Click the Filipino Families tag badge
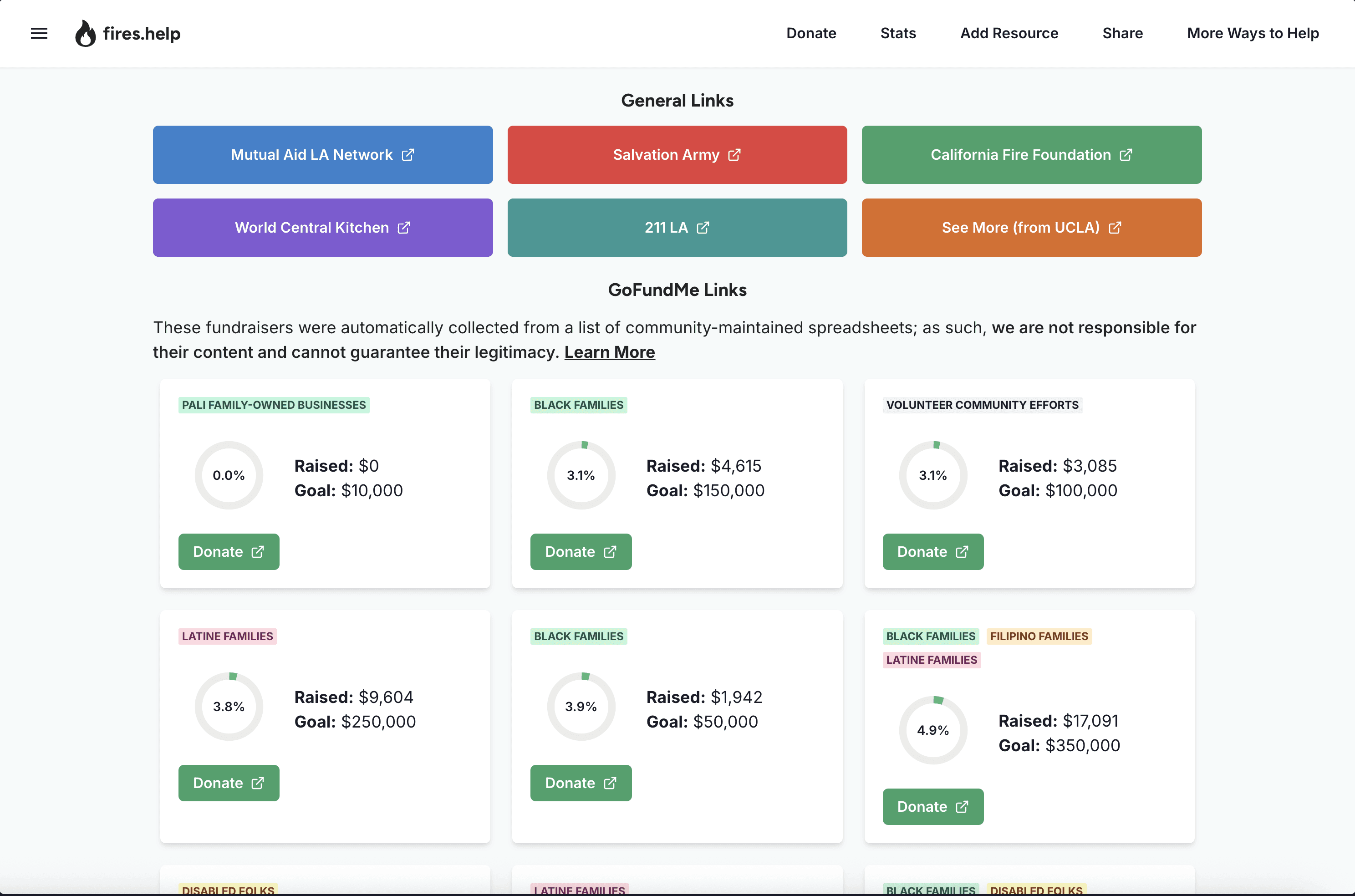 point(1039,636)
